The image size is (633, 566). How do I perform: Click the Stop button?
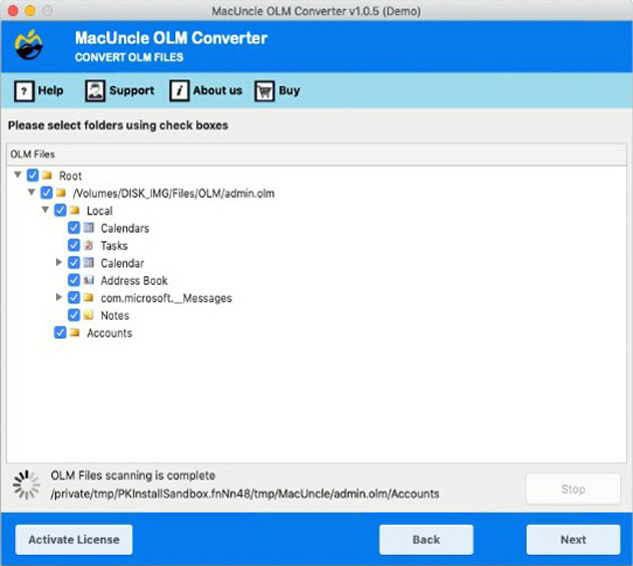click(573, 489)
